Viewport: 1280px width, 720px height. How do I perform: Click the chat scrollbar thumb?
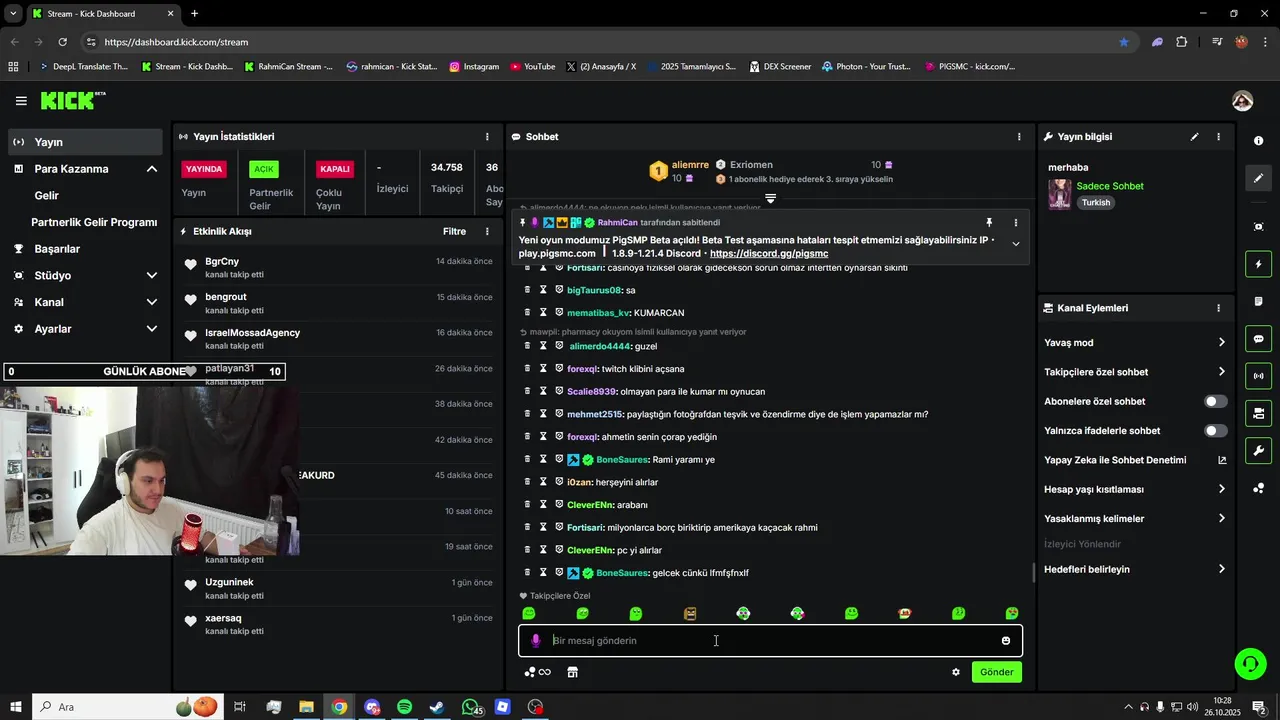(1033, 573)
